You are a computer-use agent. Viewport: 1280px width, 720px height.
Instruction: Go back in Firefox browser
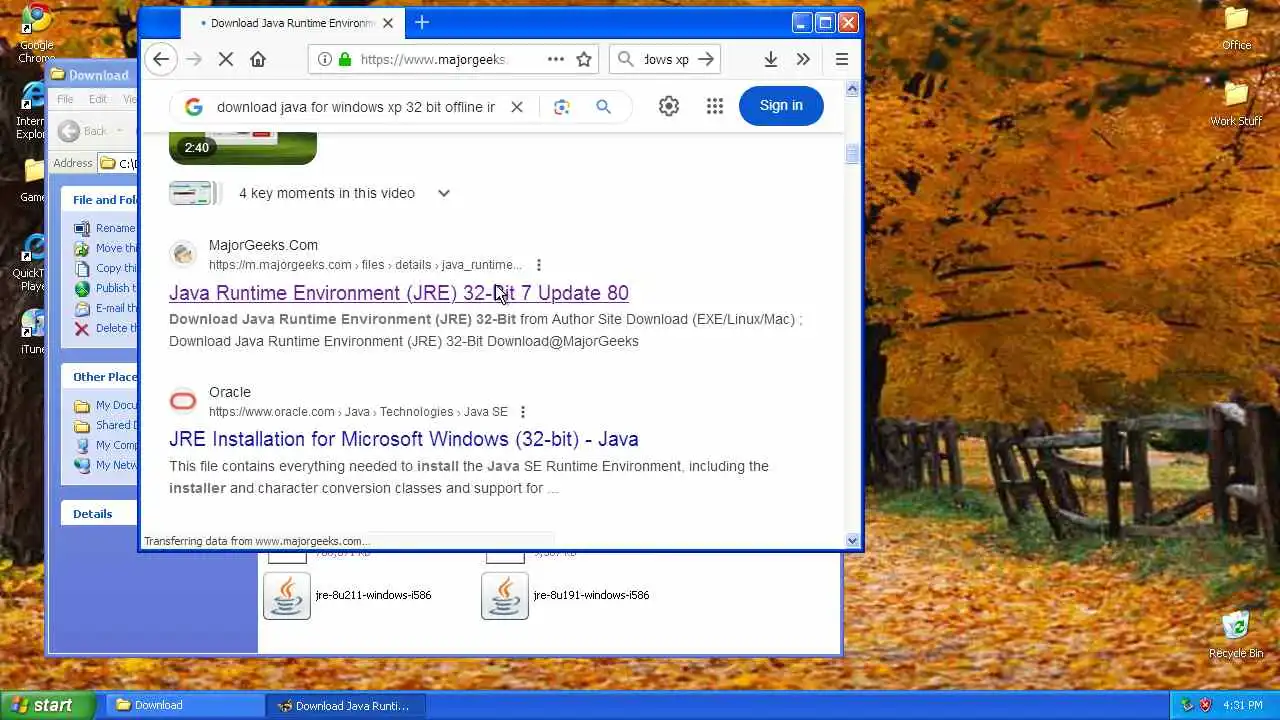click(x=161, y=59)
